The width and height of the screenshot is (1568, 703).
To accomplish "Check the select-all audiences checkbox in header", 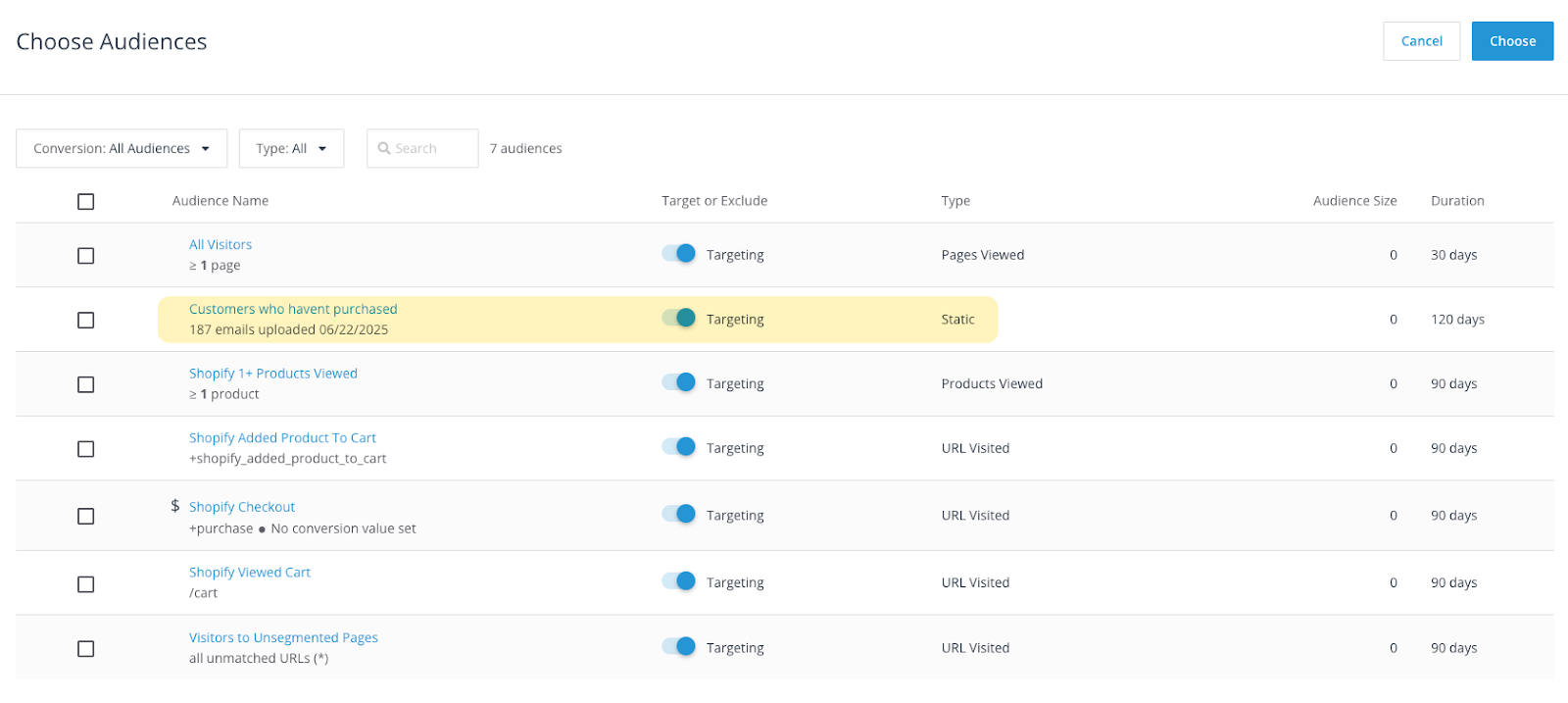I will point(86,202).
